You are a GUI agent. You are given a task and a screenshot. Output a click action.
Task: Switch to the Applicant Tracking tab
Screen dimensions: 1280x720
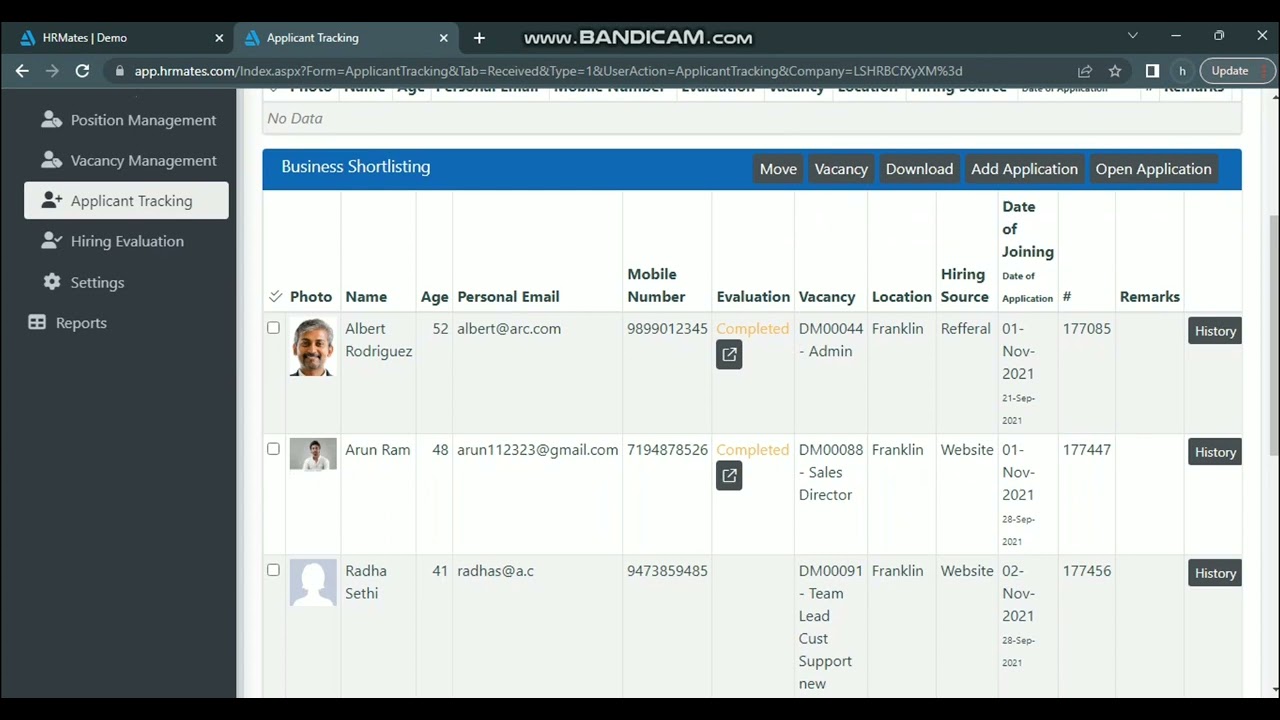click(346, 38)
